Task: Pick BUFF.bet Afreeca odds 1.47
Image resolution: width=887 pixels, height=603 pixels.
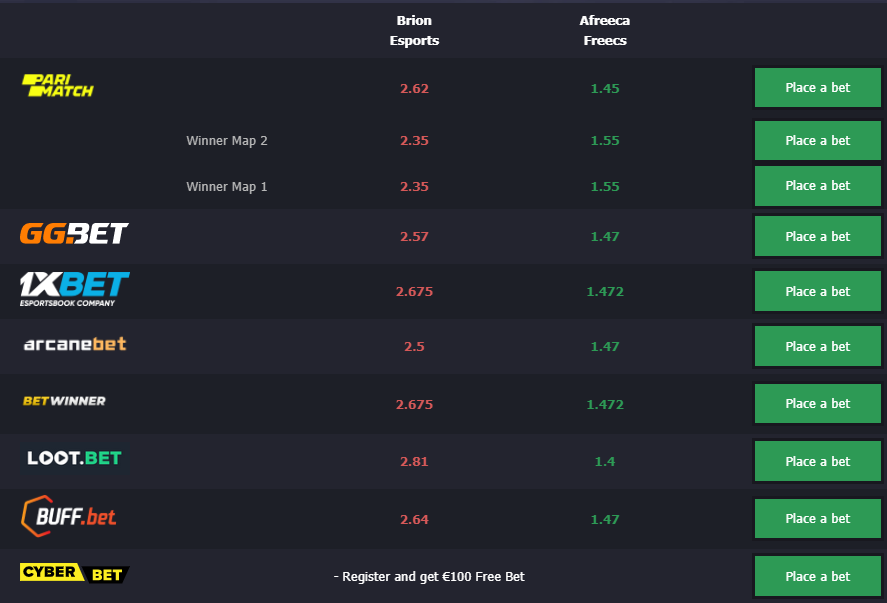Action: pyautogui.click(x=605, y=519)
